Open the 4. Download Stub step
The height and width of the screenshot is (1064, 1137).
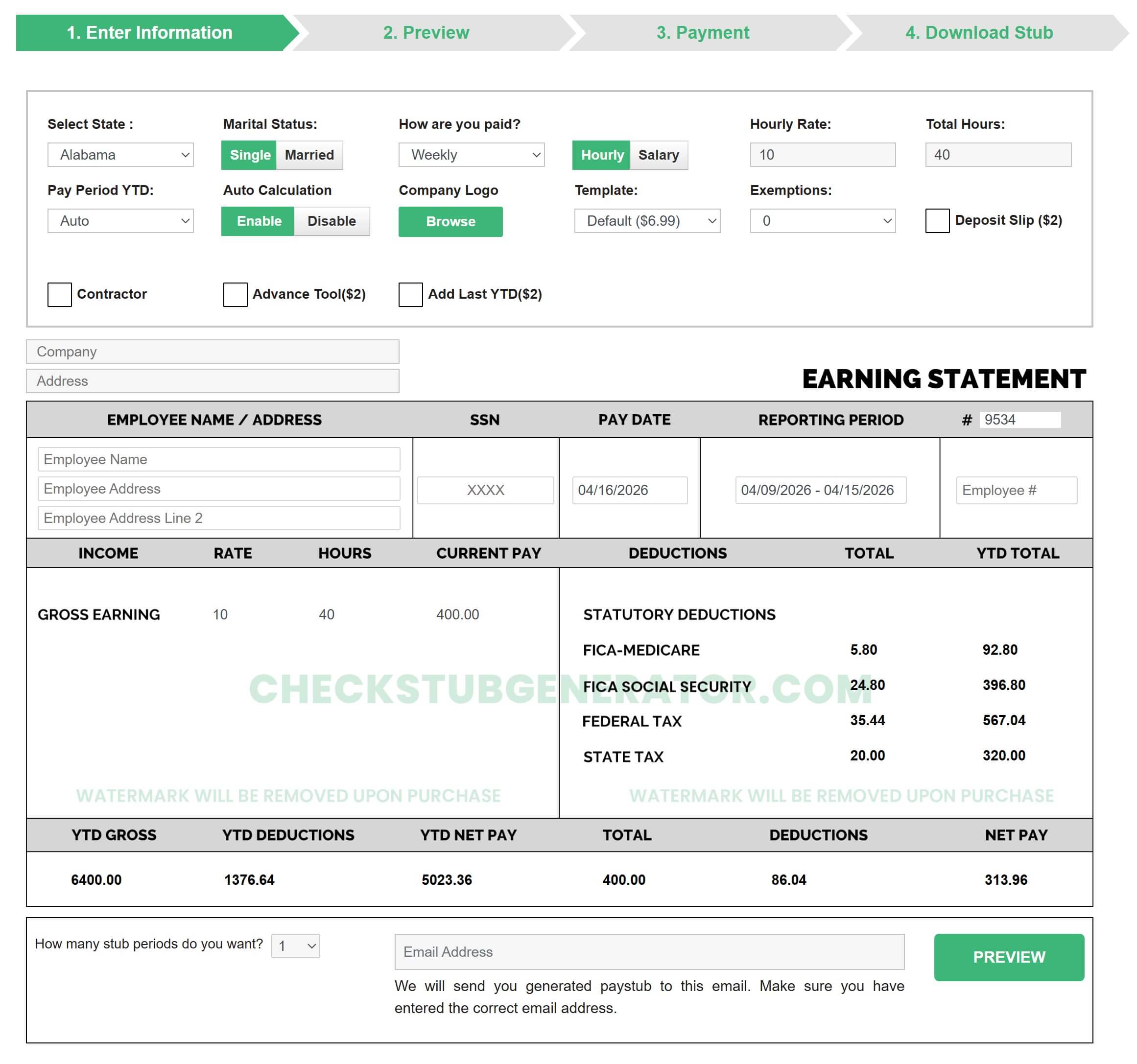point(979,33)
